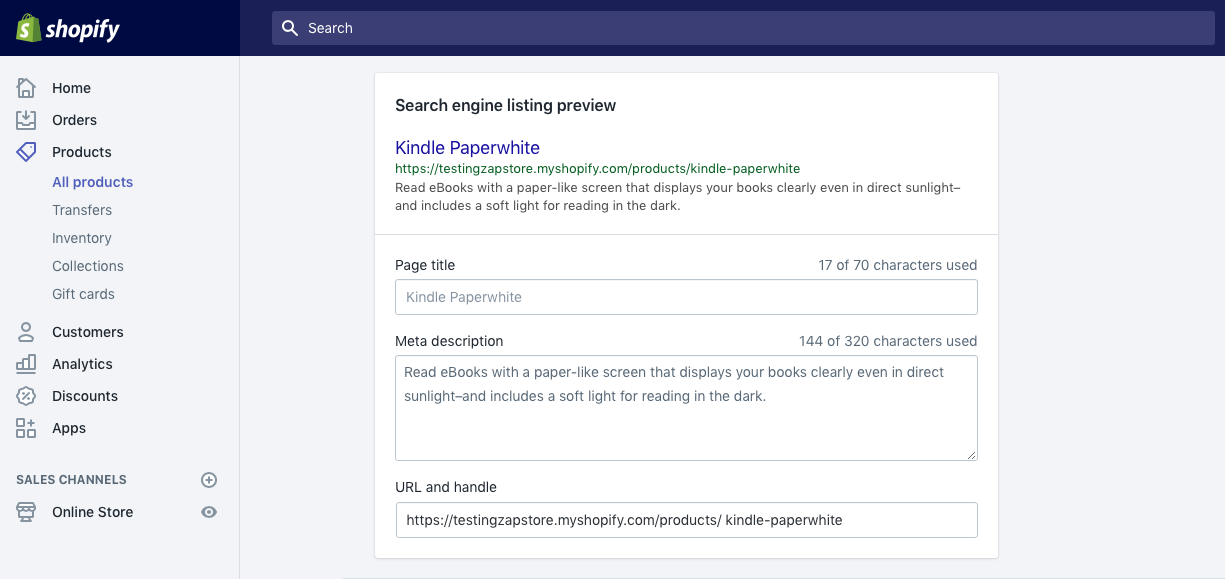
Task: Click the textarea resize handle
Action: pos(971,454)
